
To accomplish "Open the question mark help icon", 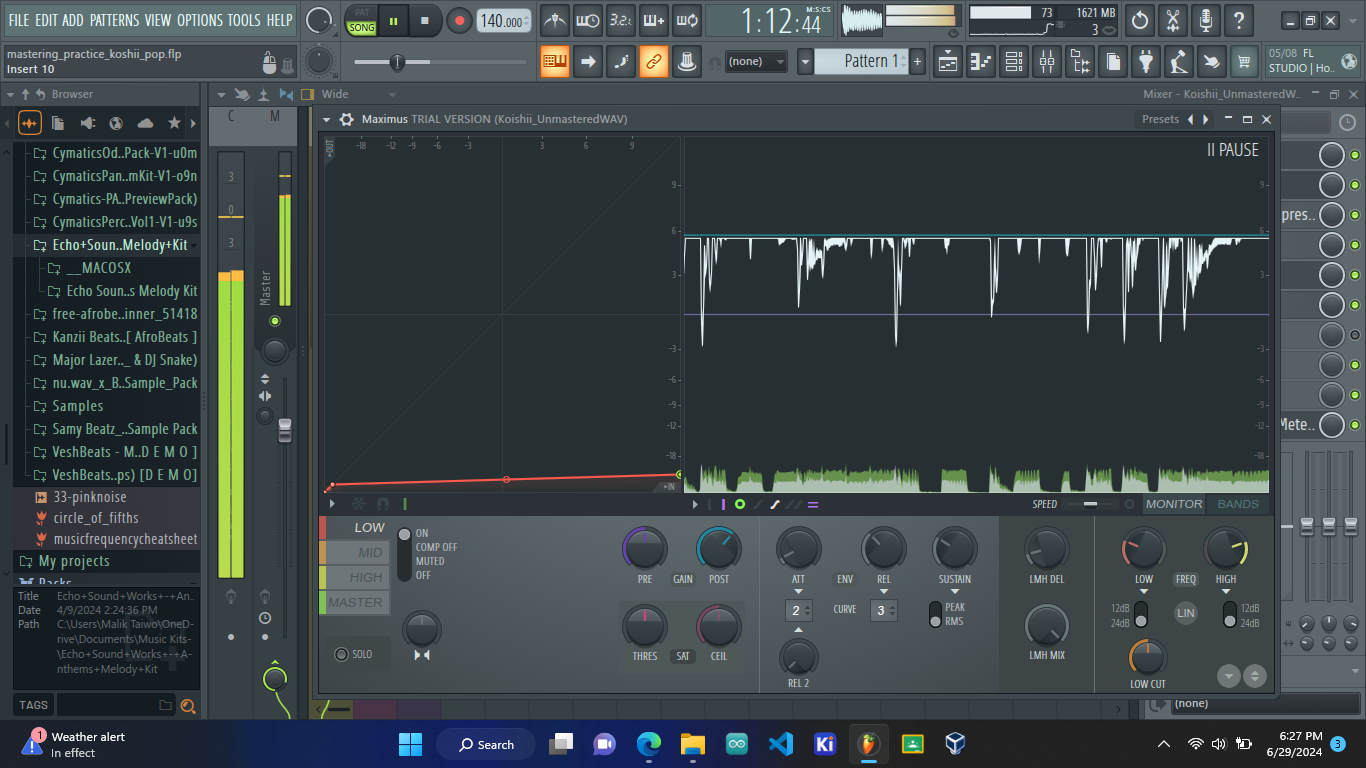I will (1239, 20).
